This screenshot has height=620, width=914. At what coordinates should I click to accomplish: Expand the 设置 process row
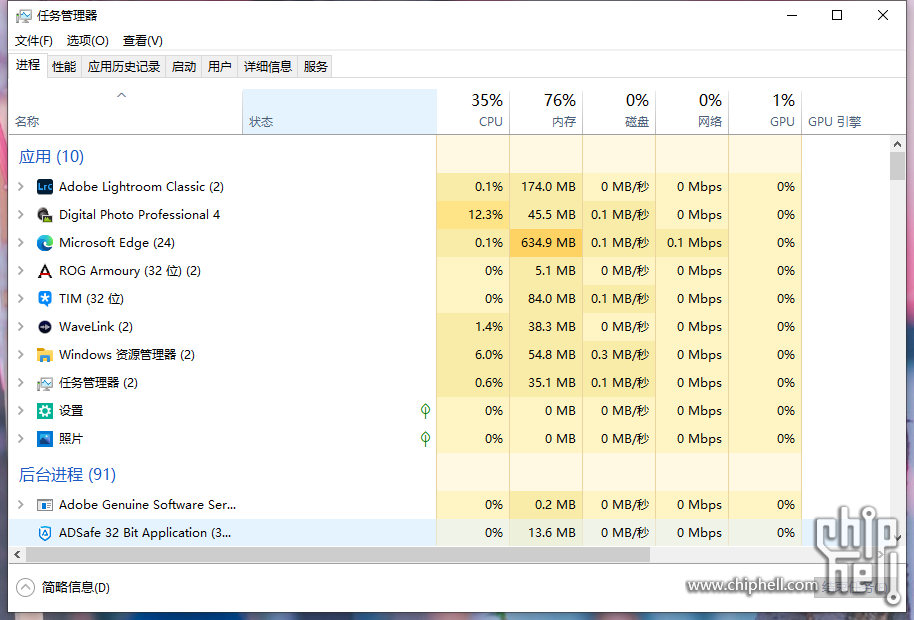(x=21, y=411)
